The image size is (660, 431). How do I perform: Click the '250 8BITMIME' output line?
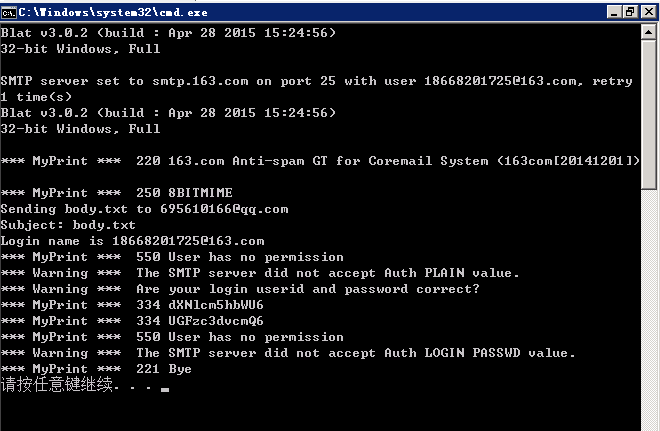click(117, 193)
